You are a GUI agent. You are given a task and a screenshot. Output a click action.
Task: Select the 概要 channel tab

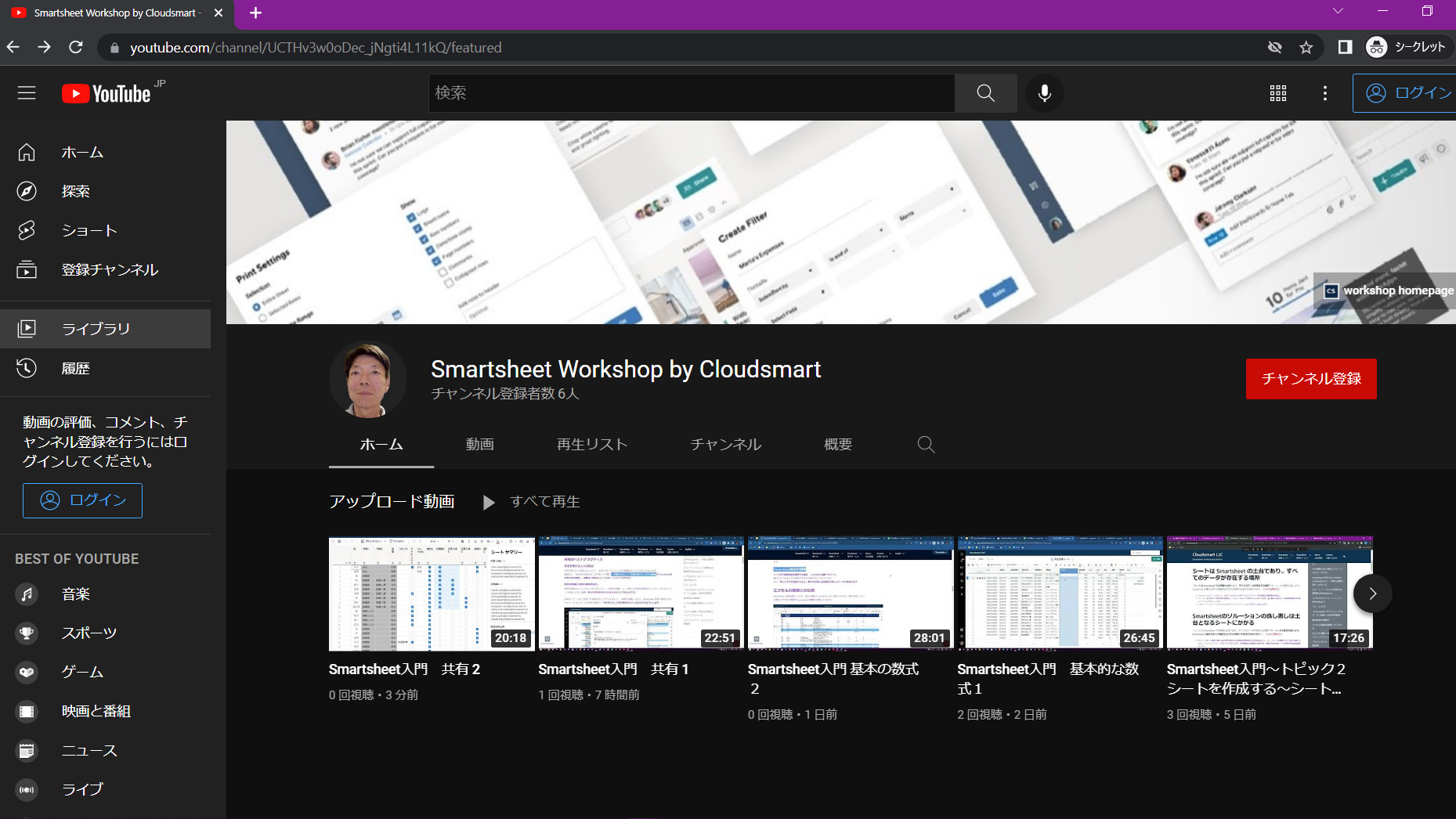pos(838,445)
